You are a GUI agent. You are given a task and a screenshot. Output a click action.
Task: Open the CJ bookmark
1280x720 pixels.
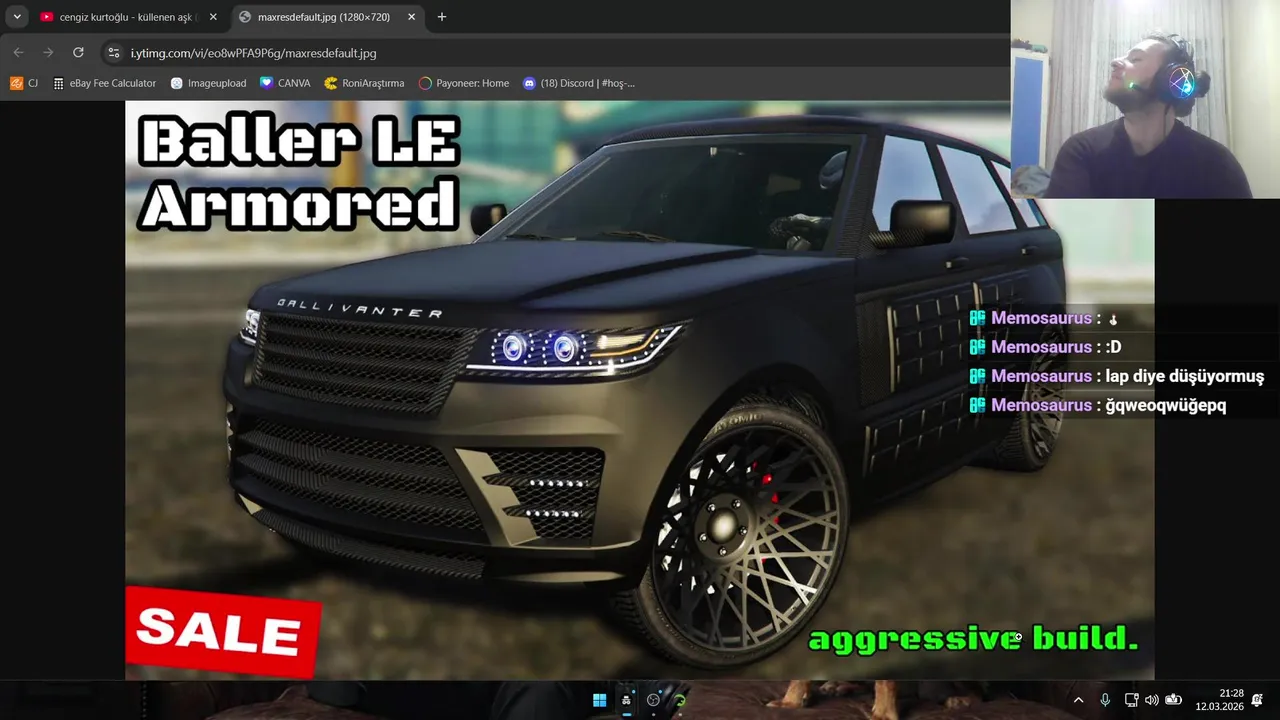click(x=24, y=83)
